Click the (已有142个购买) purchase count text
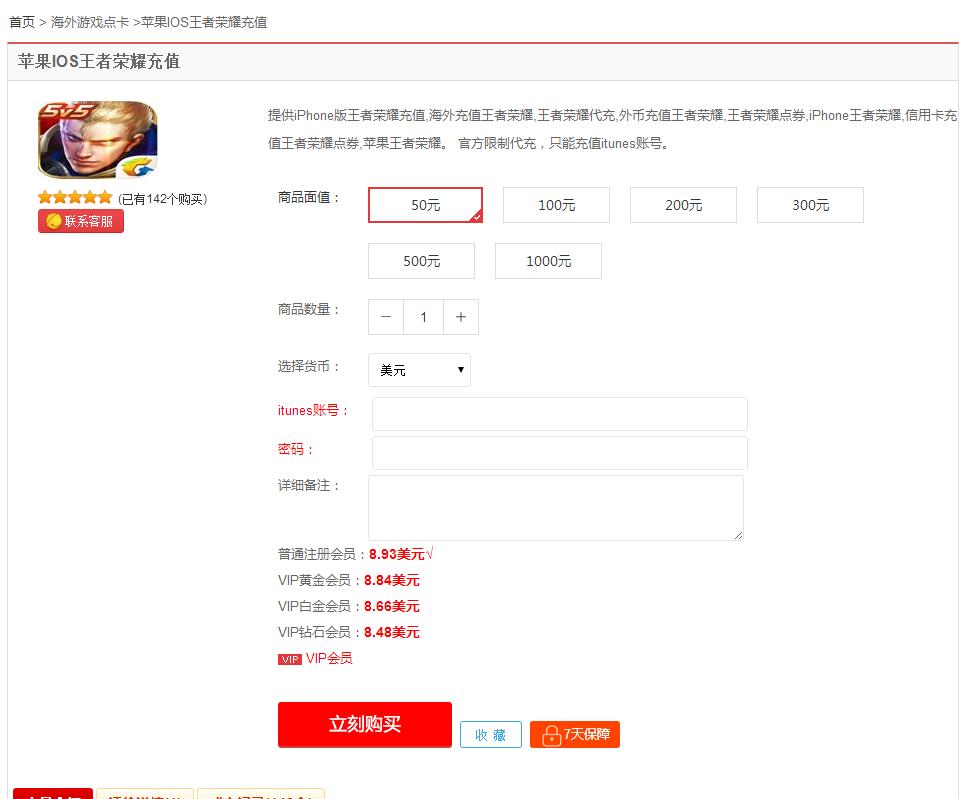962x799 pixels. (163, 199)
